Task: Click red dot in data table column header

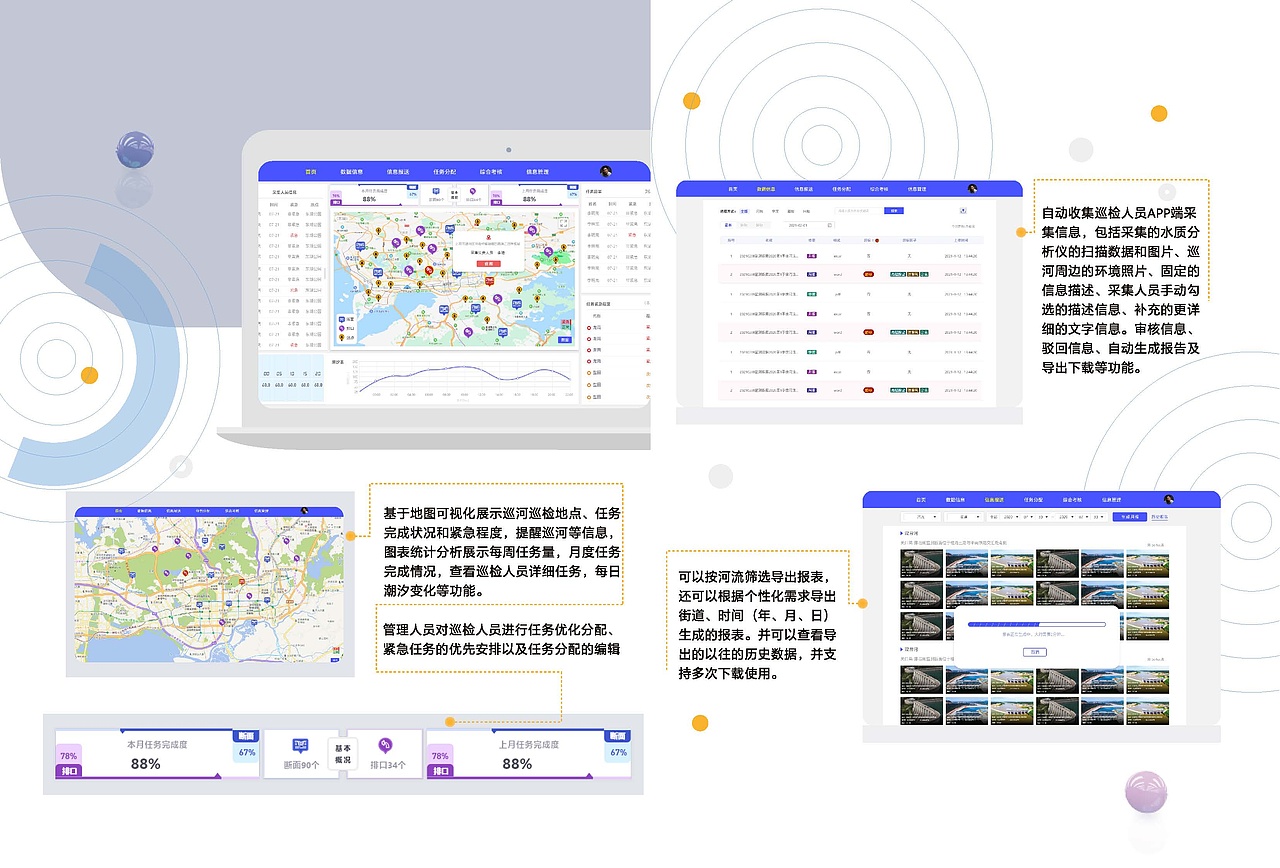Action: [877, 240]
